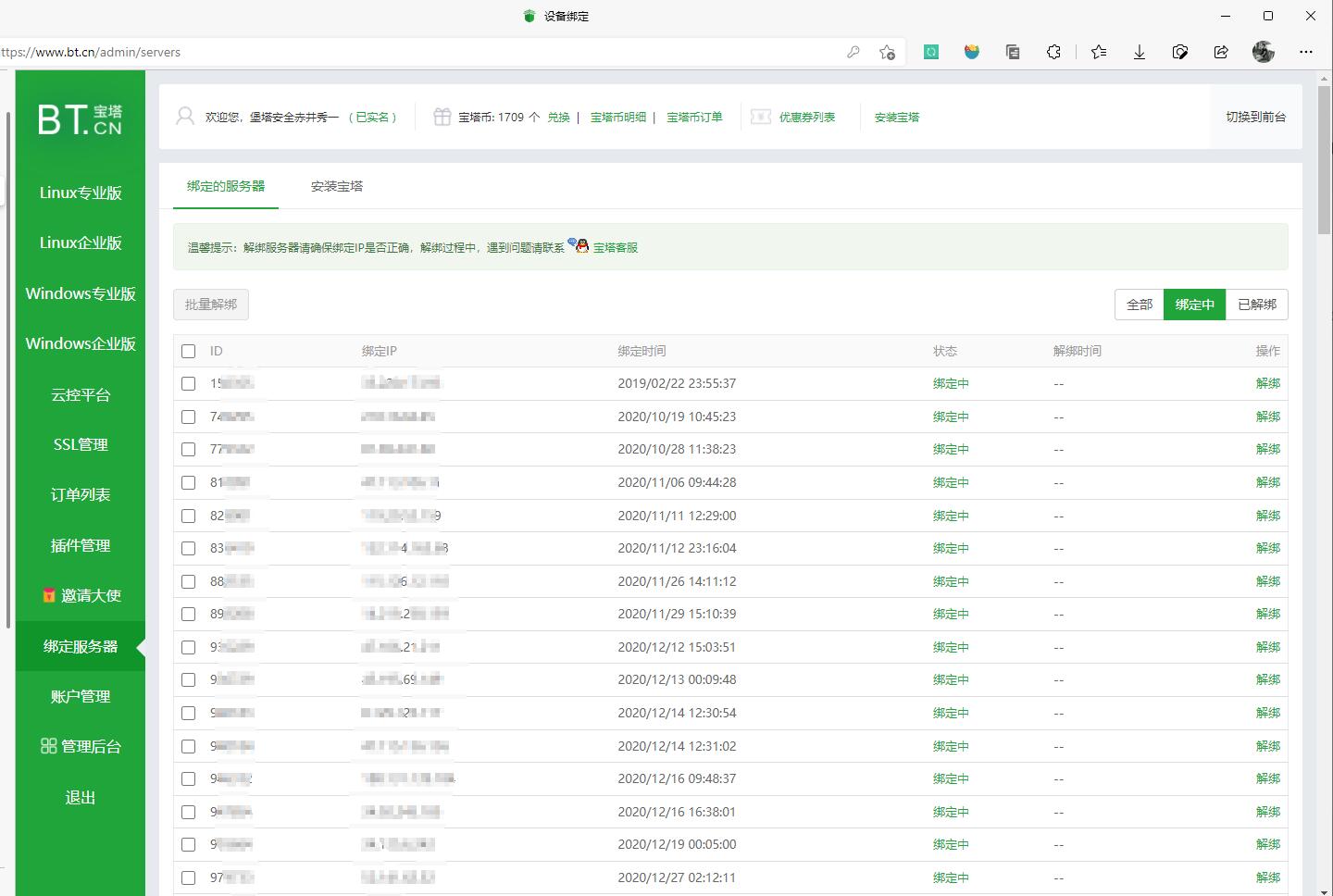
Task: Click 切换到前台 button
Action: tap(1256, 117)
